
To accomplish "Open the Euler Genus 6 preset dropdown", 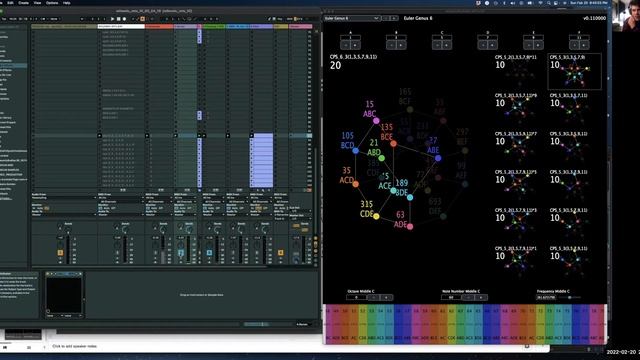I will 352,18.
